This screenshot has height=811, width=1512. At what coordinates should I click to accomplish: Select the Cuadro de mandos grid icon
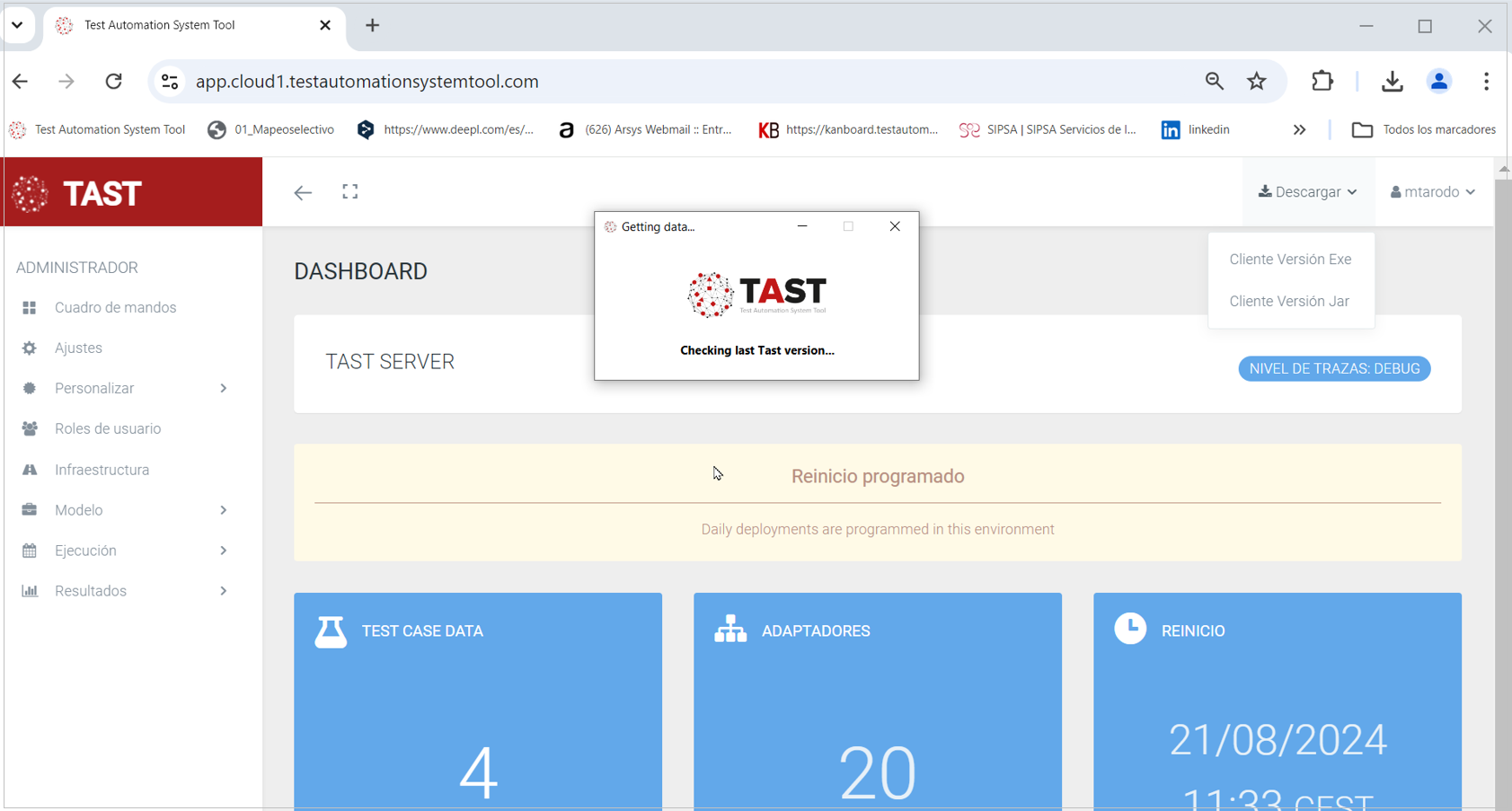click(x=30, y=307)
